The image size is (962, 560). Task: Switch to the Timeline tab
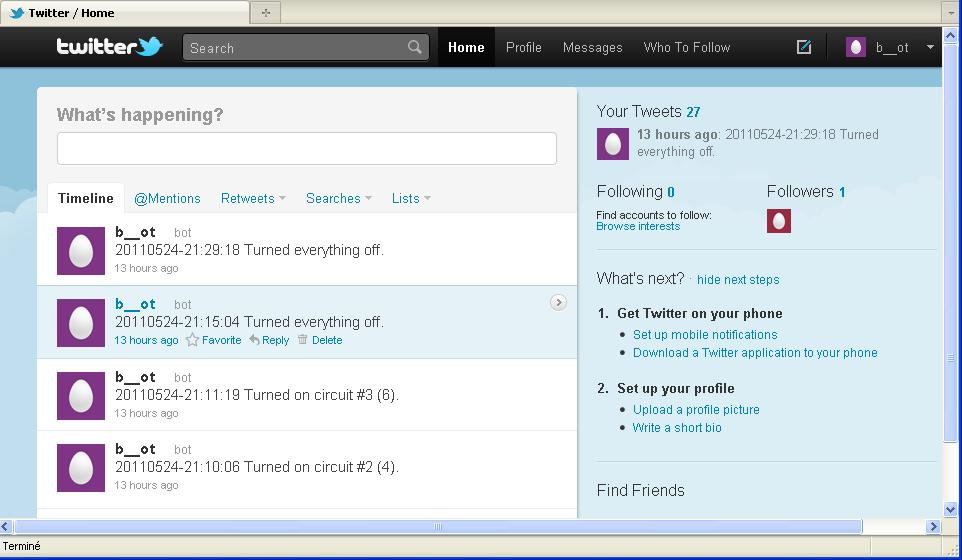86,198
